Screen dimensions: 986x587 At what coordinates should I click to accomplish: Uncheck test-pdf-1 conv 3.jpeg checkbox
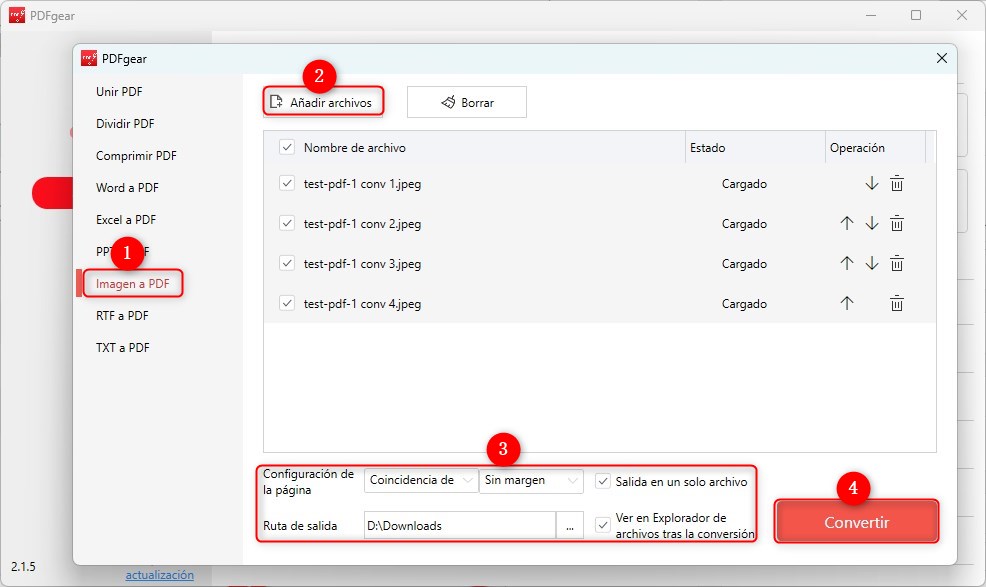click(x=287, y=264)
